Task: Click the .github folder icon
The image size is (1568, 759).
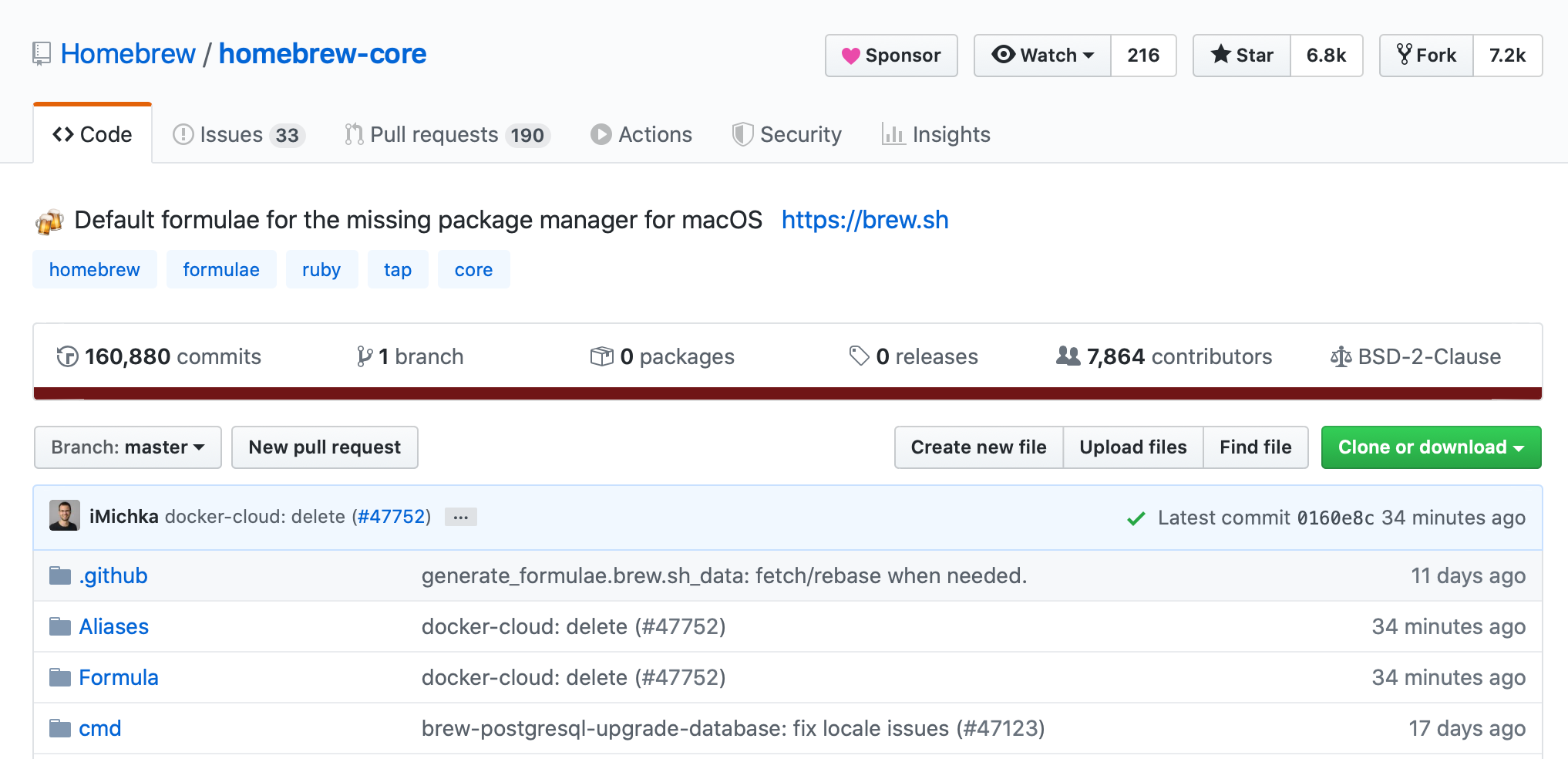Action: click(60, 575)
